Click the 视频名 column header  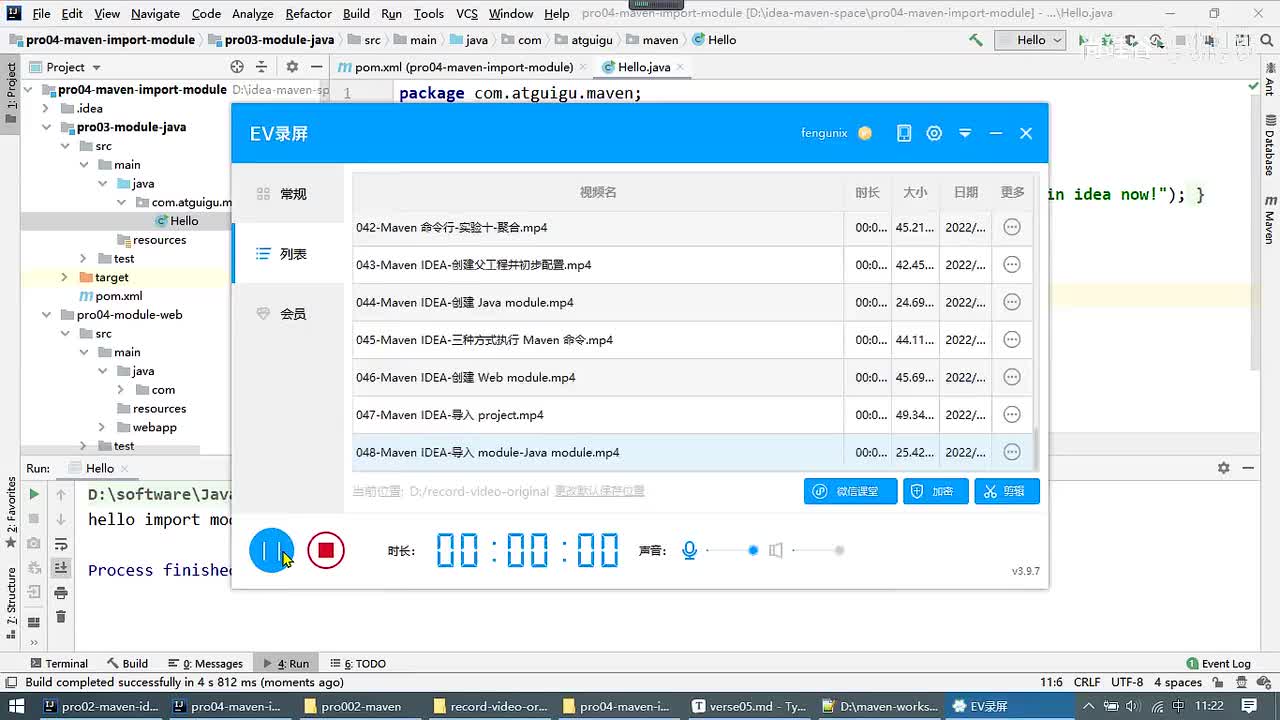(598, 192)
